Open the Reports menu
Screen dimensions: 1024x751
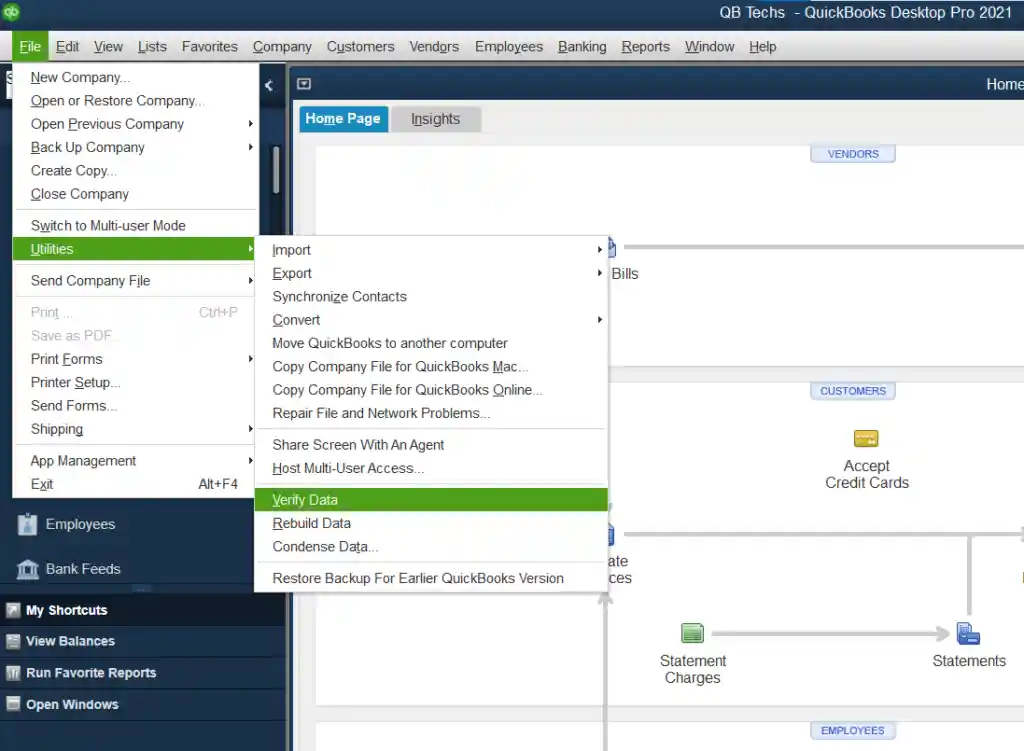[x=645, y=46]
